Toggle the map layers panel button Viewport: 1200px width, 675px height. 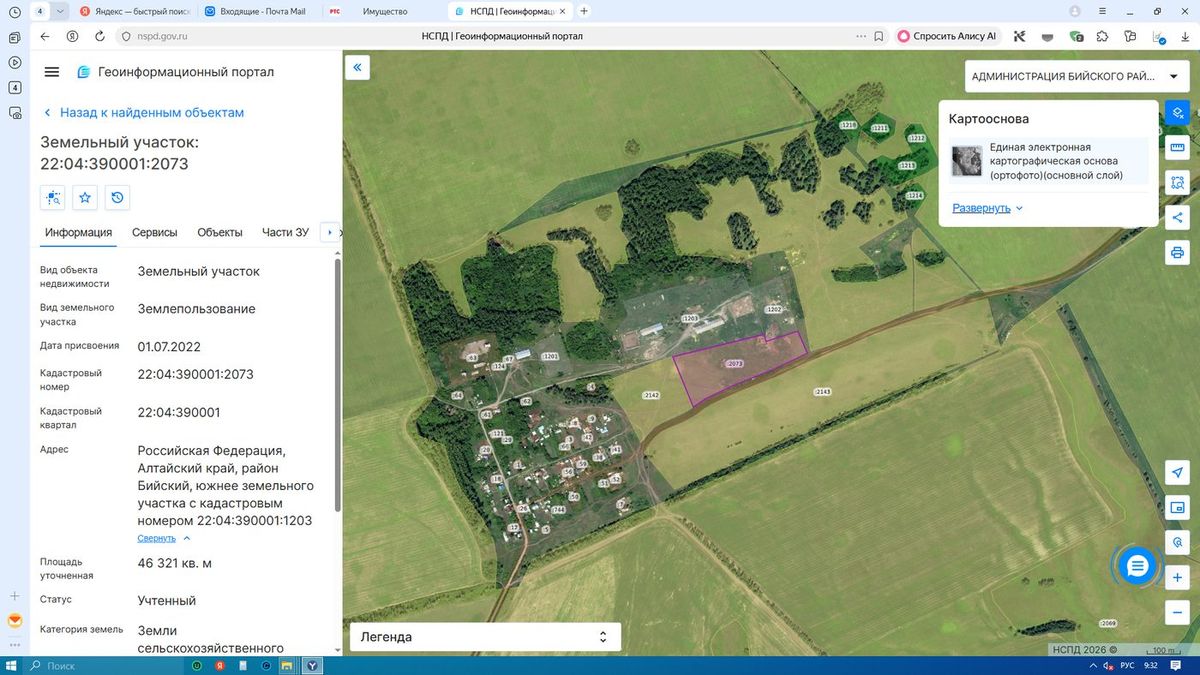point(1178,113)
